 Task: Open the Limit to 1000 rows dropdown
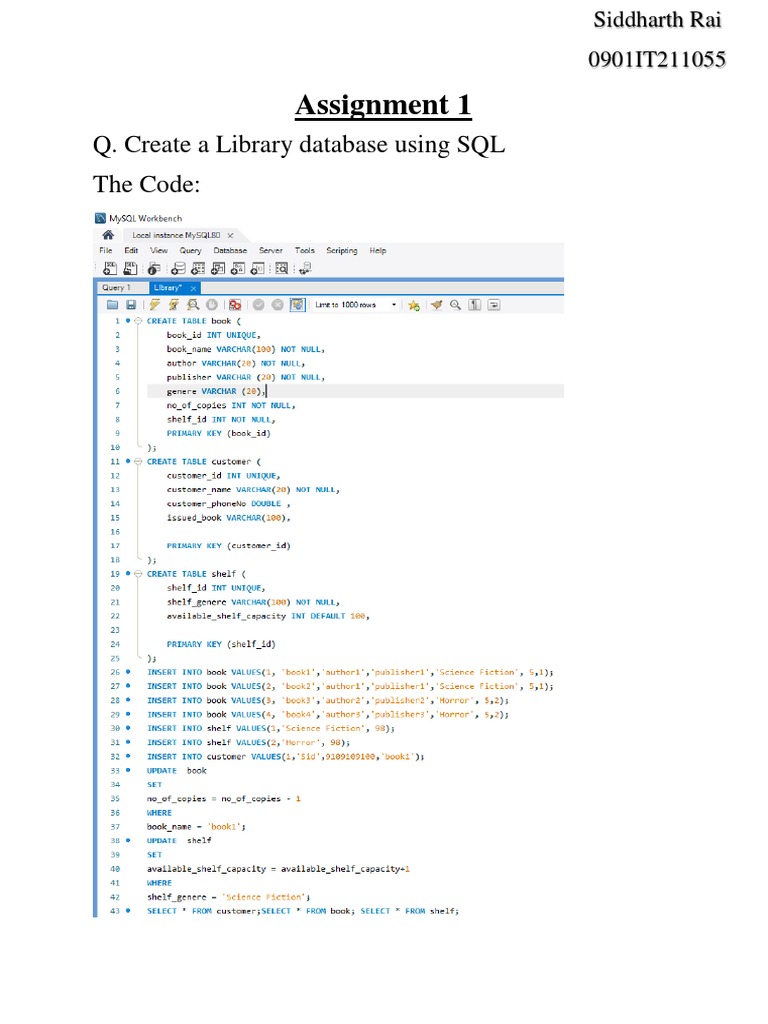click(x=356, y=305)
